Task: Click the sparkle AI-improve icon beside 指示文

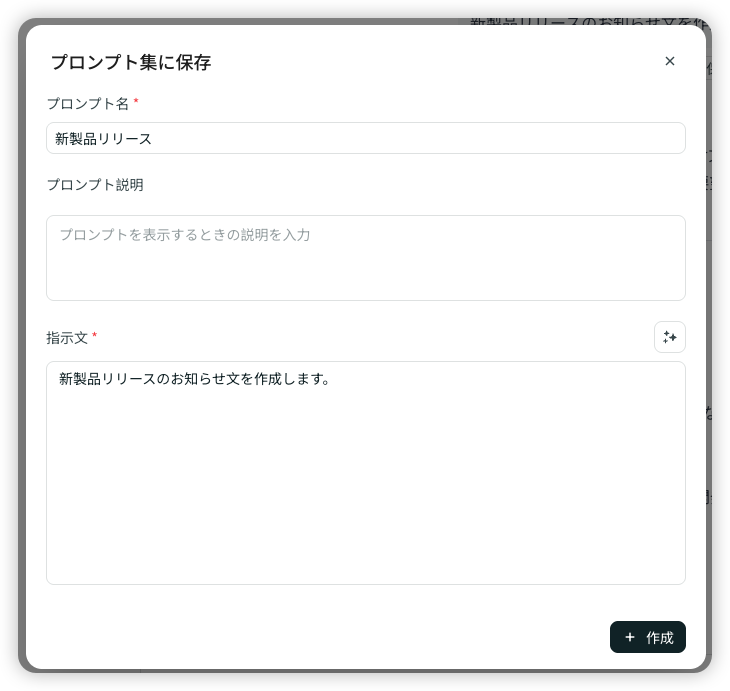Action: 670,337
